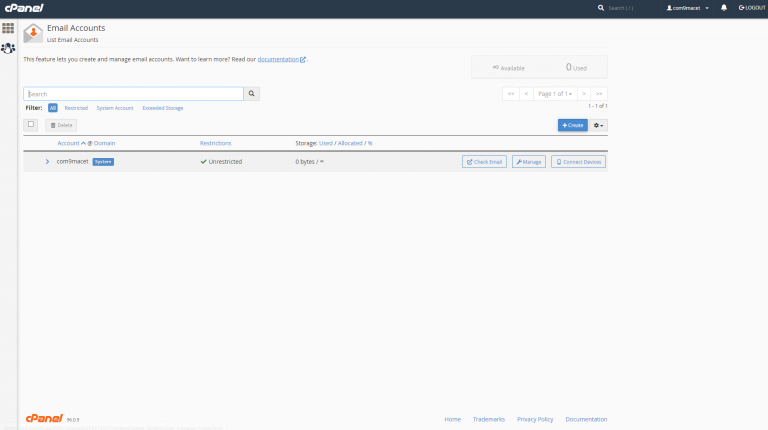
Task: Open User Manager from the sidebar
Action: point(8,47)
